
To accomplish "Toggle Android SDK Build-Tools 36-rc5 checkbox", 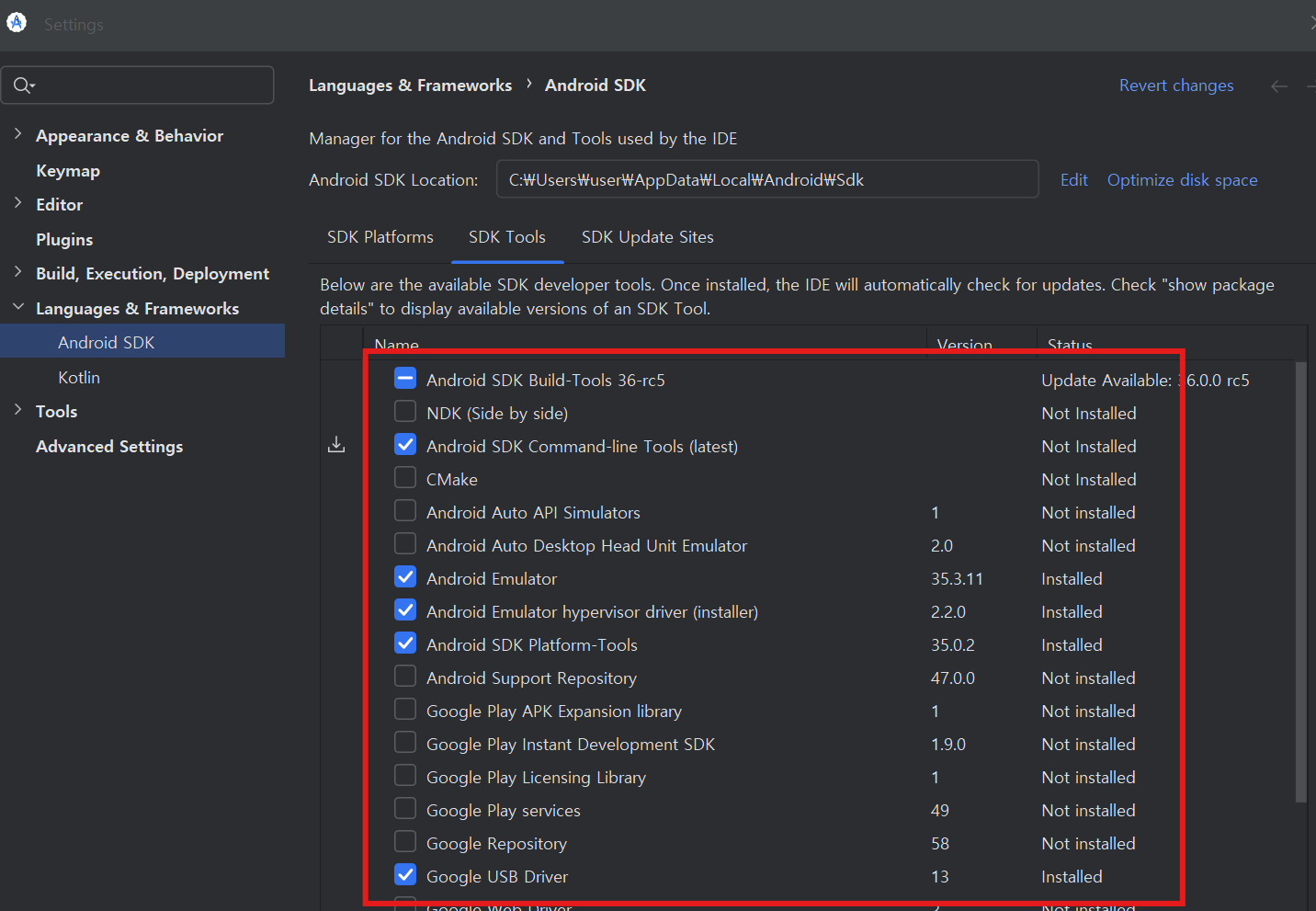I will 405,379.
